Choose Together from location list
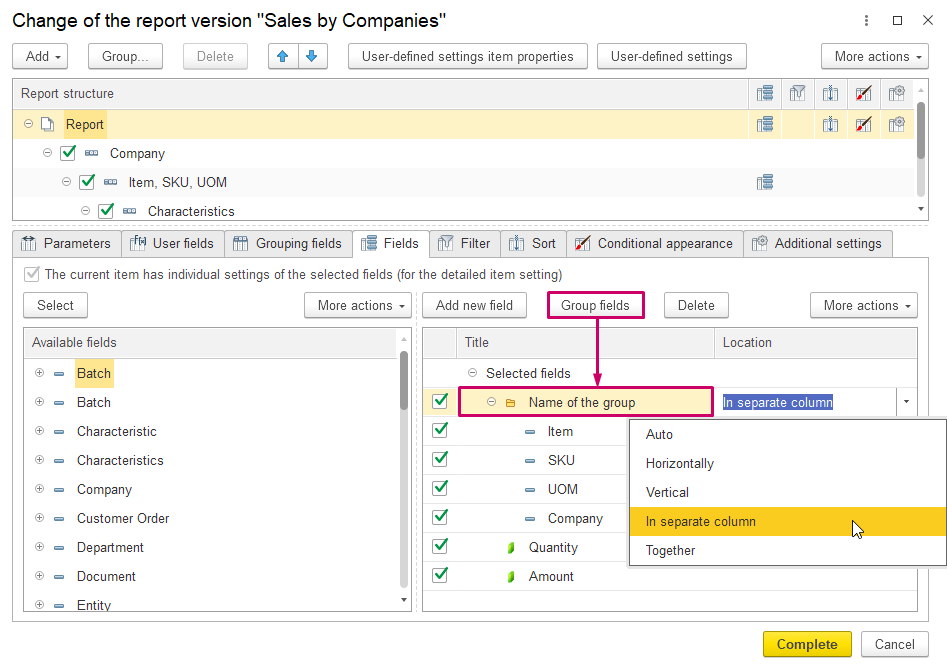 tap(788, 550)
